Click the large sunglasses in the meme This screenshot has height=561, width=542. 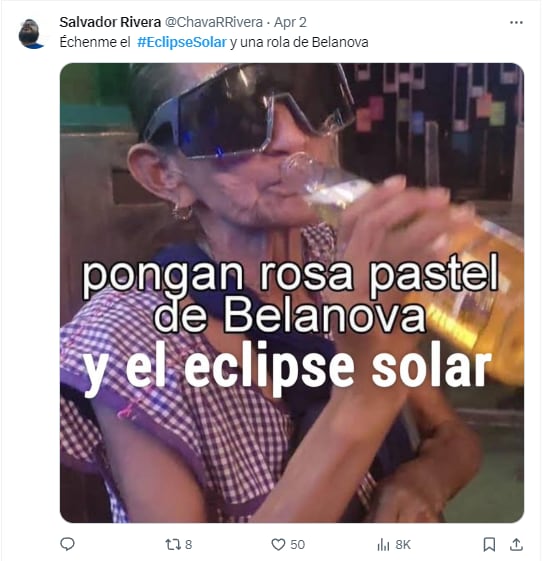pyautogui.click(x=247, y=109)
